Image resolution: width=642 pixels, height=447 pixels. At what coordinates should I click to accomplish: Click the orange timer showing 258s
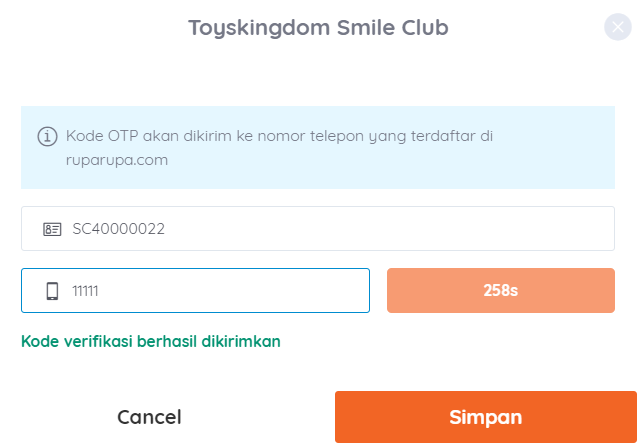point(500,291)
